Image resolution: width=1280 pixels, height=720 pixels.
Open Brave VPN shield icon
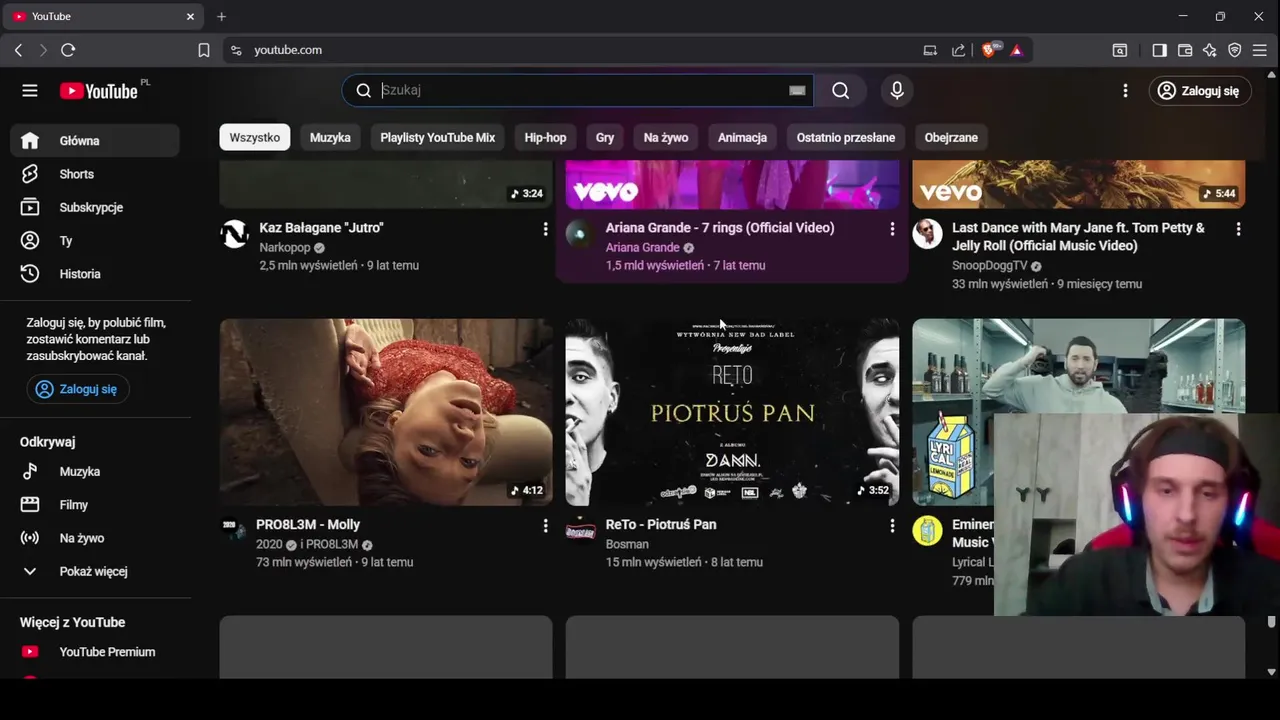pyautogui.click(x=1235, y=50)
